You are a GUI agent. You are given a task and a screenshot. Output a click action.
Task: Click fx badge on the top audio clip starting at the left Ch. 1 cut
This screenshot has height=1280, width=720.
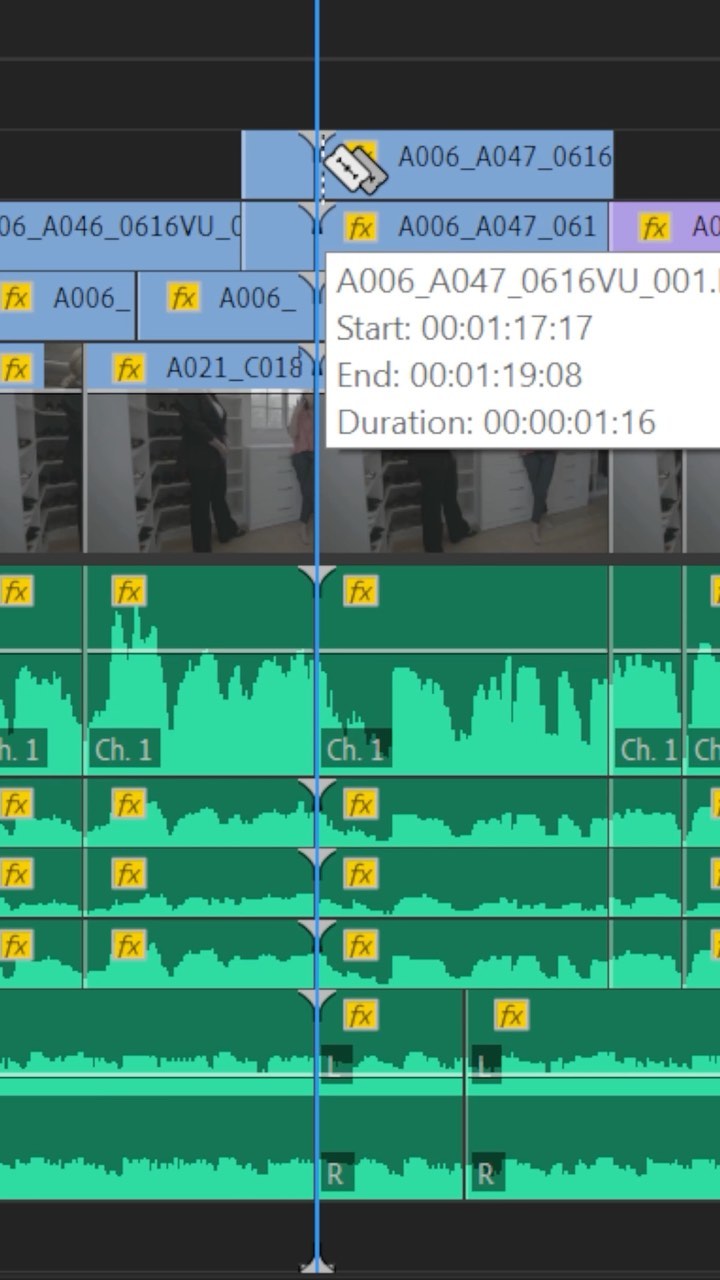pos(129,591)
